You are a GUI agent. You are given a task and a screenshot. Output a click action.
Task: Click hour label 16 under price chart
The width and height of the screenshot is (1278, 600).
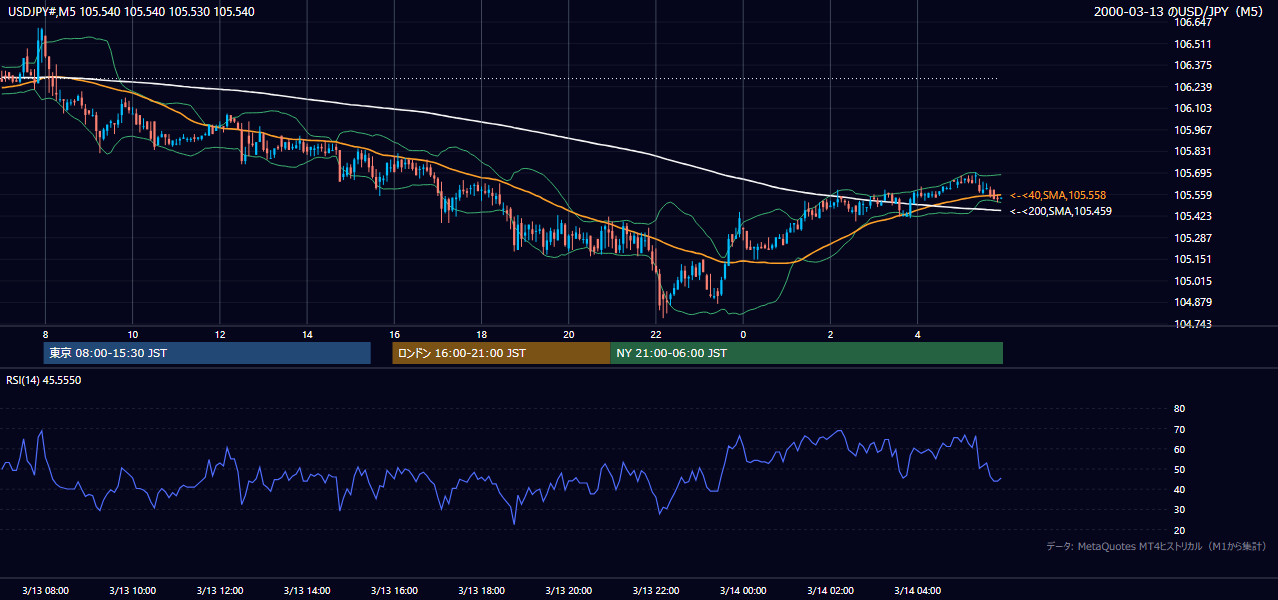[394, 334]
